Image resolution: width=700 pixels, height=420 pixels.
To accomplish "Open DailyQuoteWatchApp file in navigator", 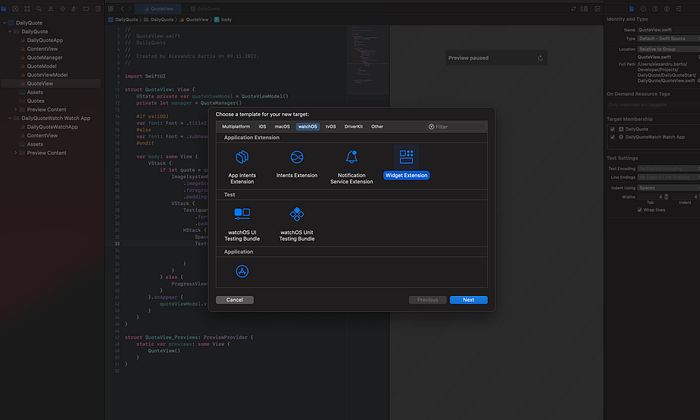I will [52, 127].
